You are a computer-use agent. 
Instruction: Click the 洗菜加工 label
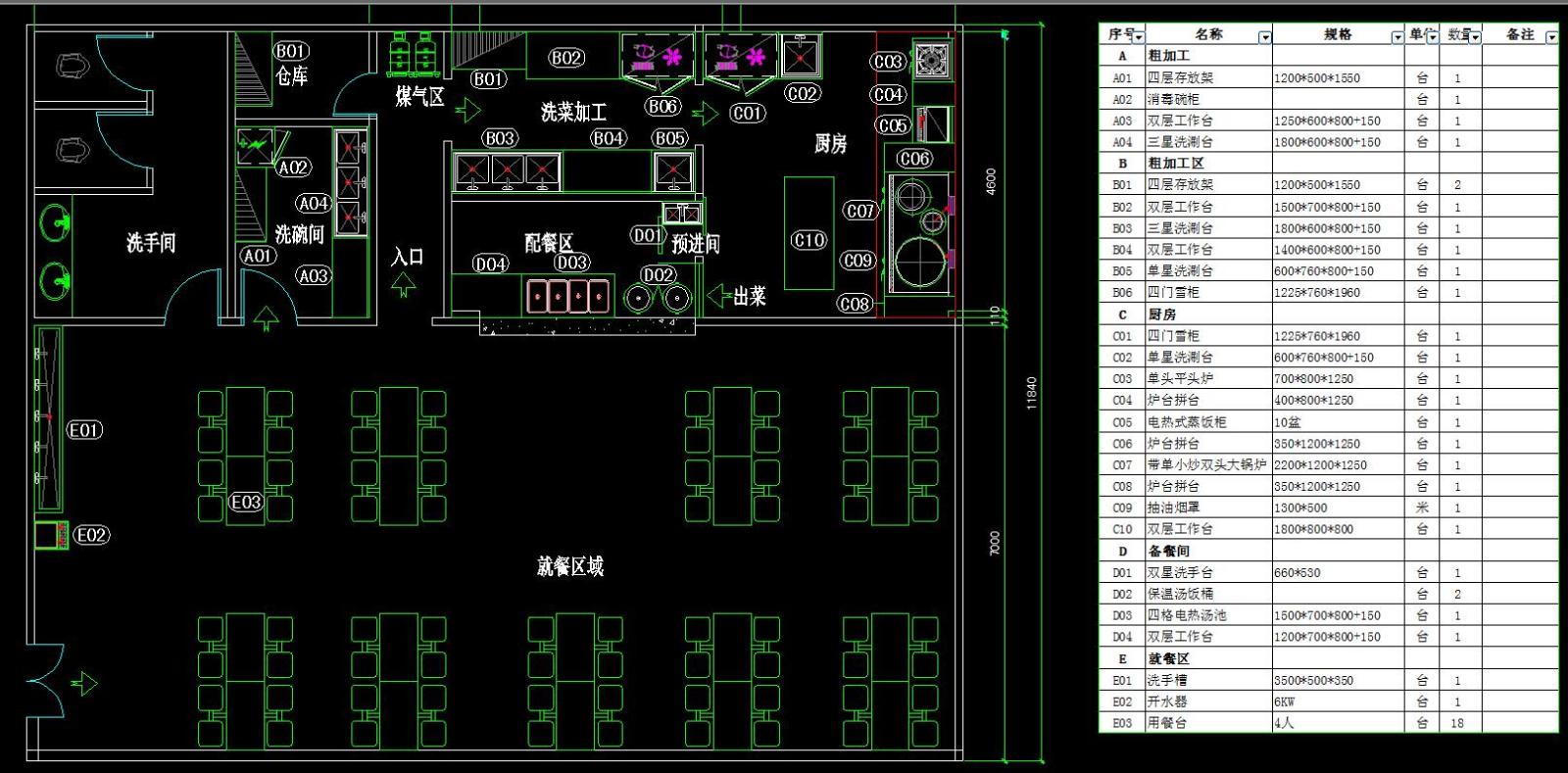click(x=573, y=112)
